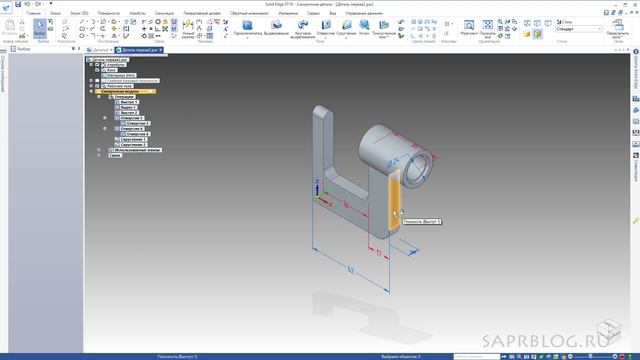Switch to Поверхности ribbon tab
640x360 pixels.
[109, 13]
